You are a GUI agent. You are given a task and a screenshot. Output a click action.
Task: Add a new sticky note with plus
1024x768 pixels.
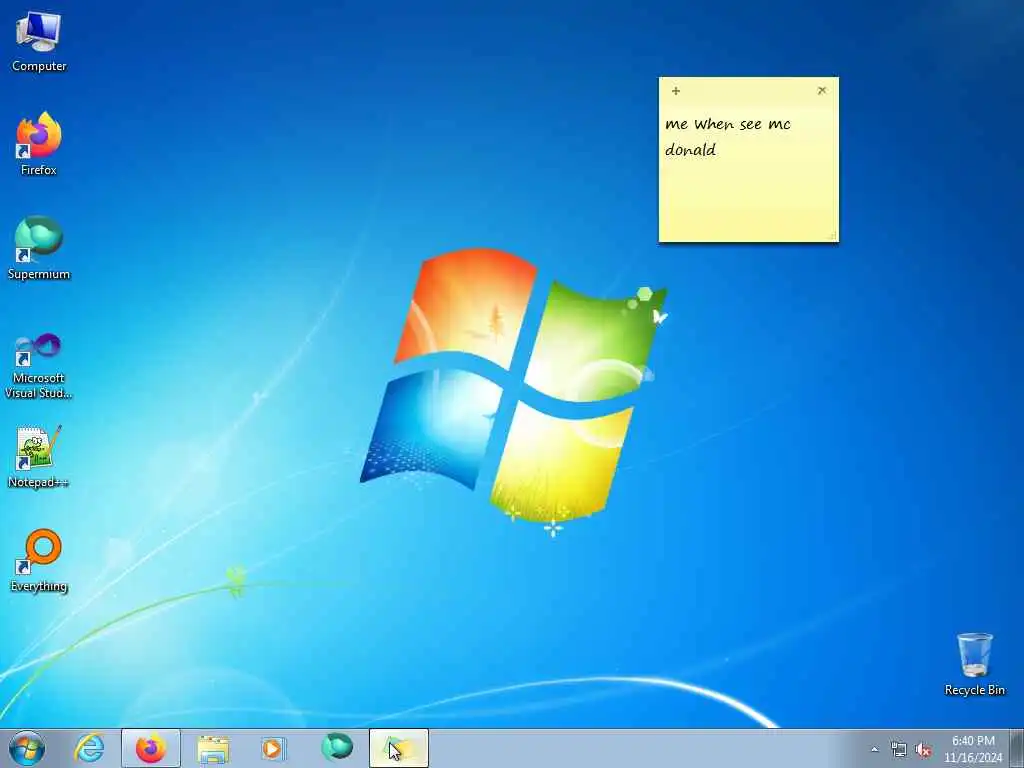pos(676,91)
